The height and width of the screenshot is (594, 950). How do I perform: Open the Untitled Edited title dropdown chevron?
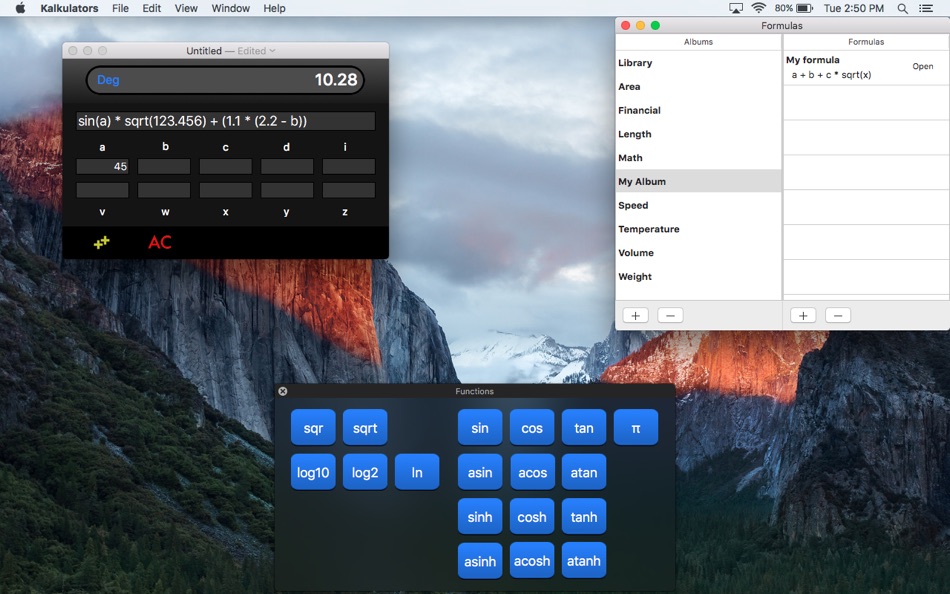click(273, 51)
